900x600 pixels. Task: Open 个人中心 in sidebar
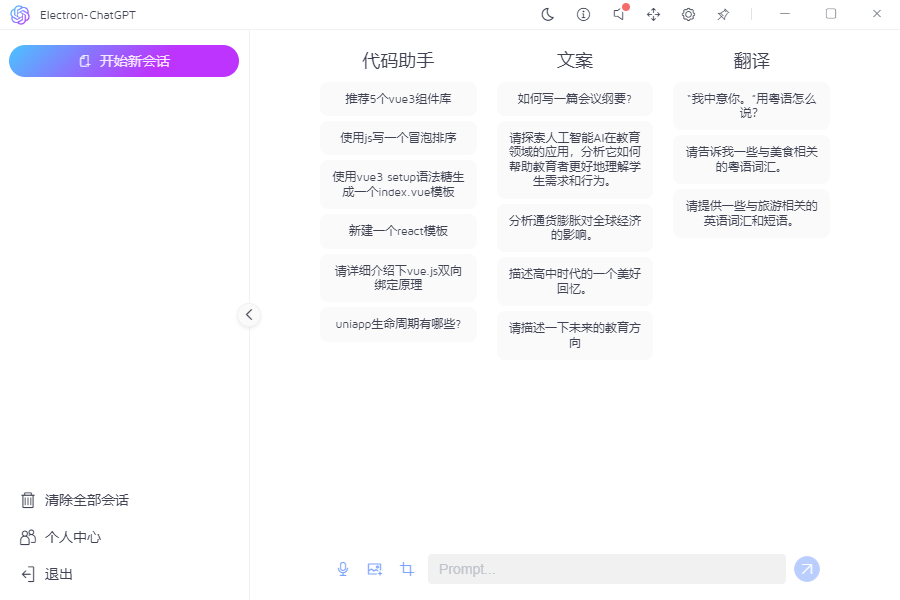(73, 537)
